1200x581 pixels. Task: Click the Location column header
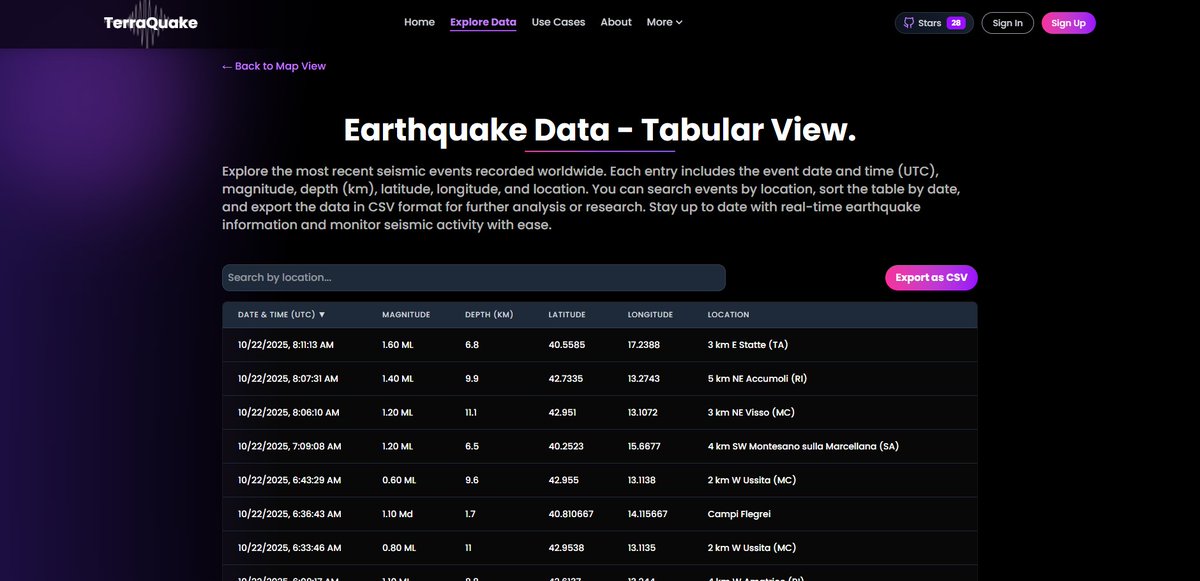click(x=728, y=313)
